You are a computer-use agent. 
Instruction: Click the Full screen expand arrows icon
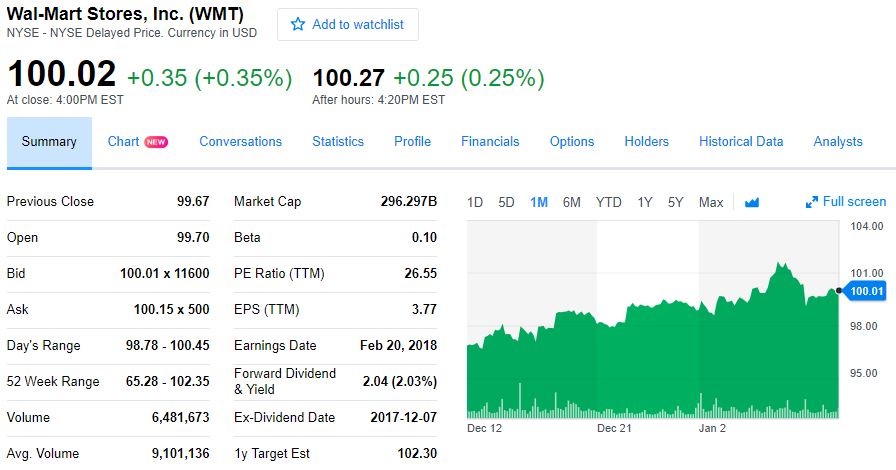point(812,202)
